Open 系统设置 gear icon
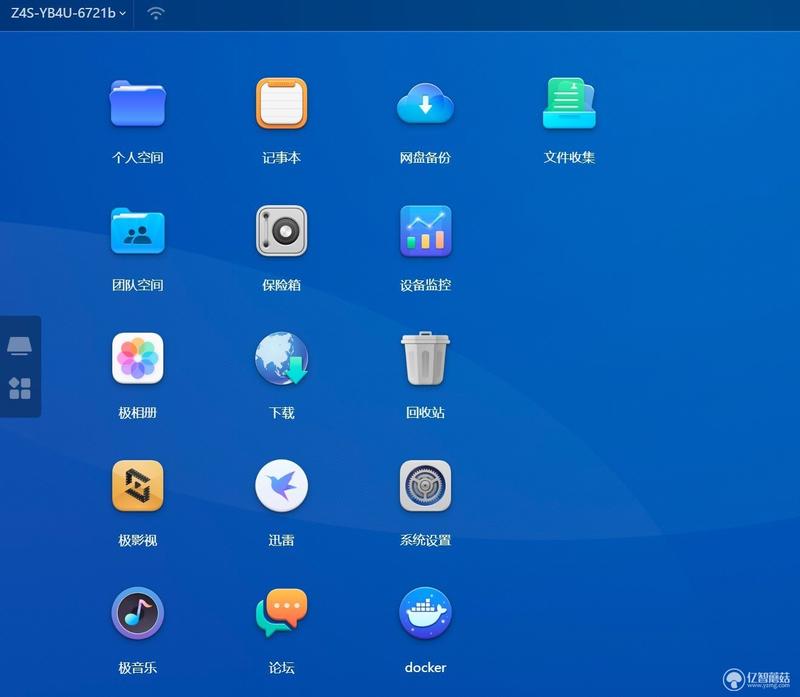 tap(426, 486)
